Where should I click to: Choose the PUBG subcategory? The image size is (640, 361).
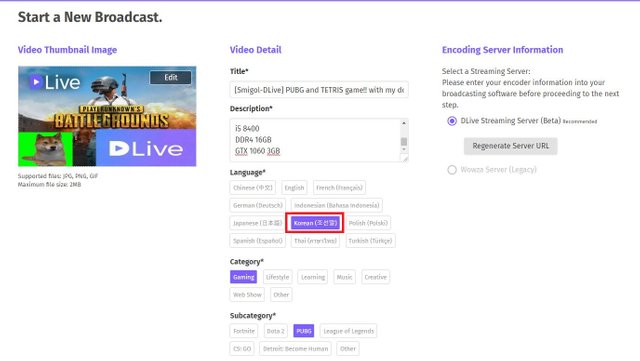pyautogui.click(x=304, y=331)
